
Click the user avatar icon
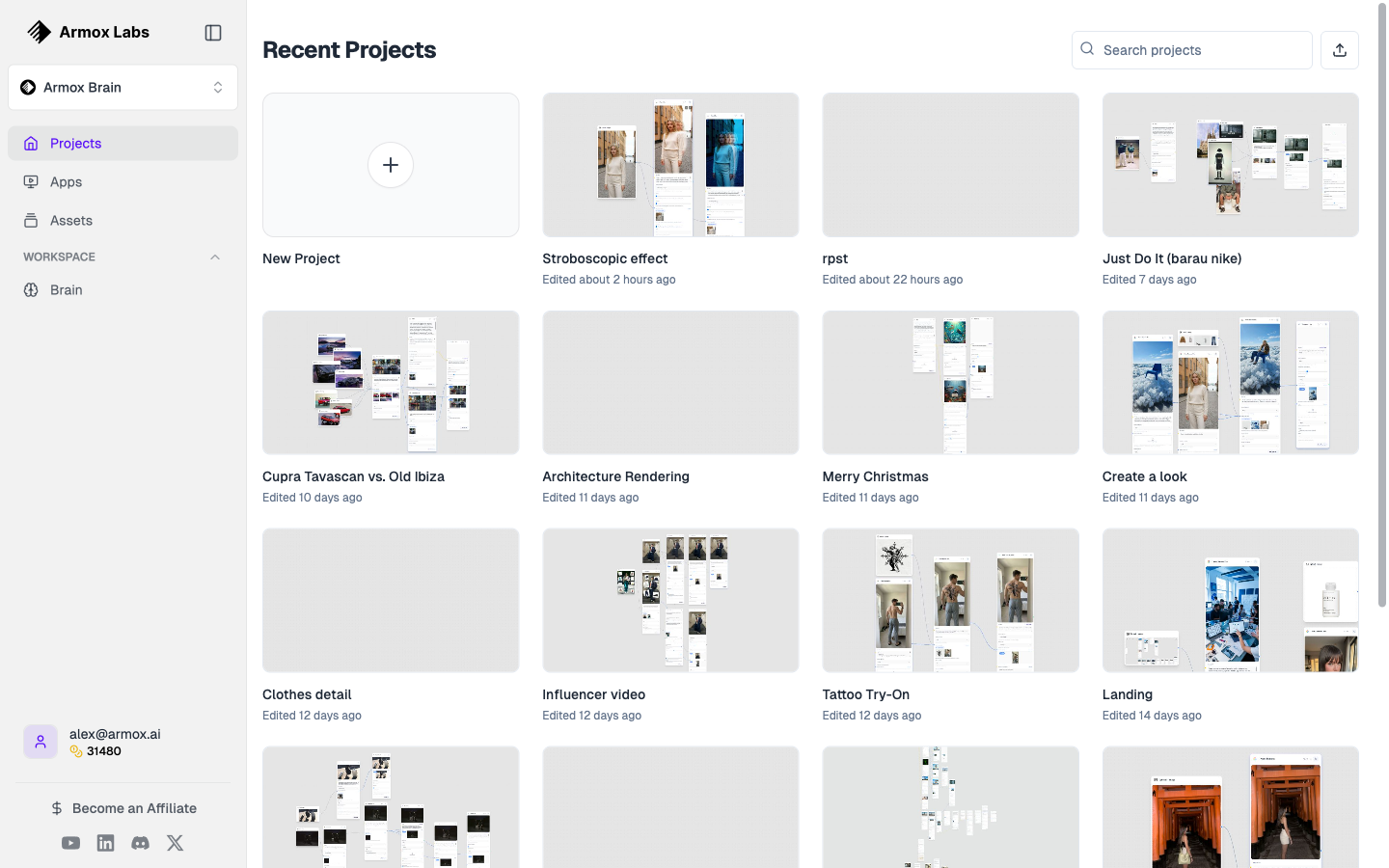tap(41, 742)
